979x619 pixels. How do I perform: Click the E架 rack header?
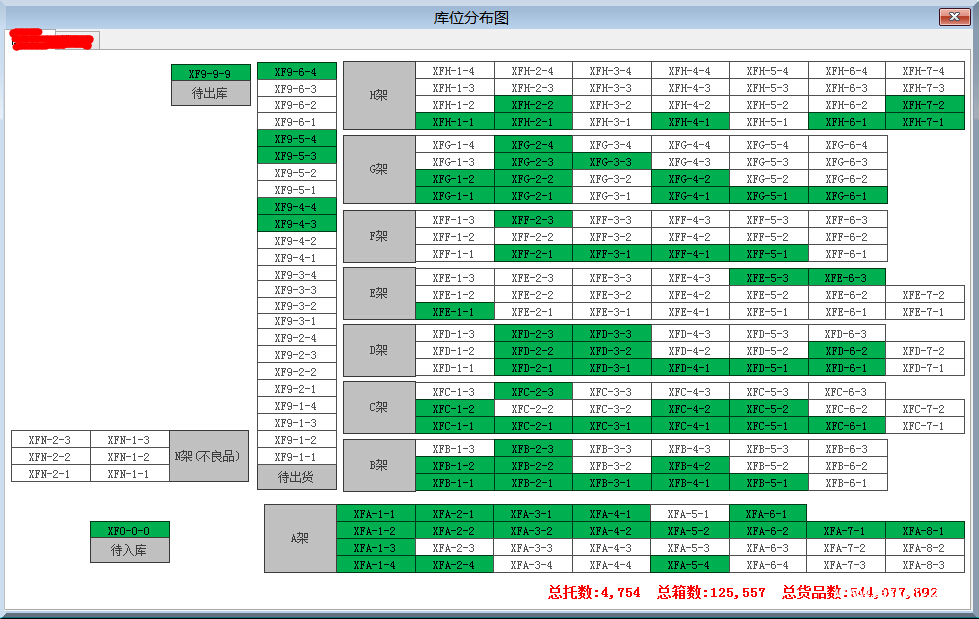(379, 294)
